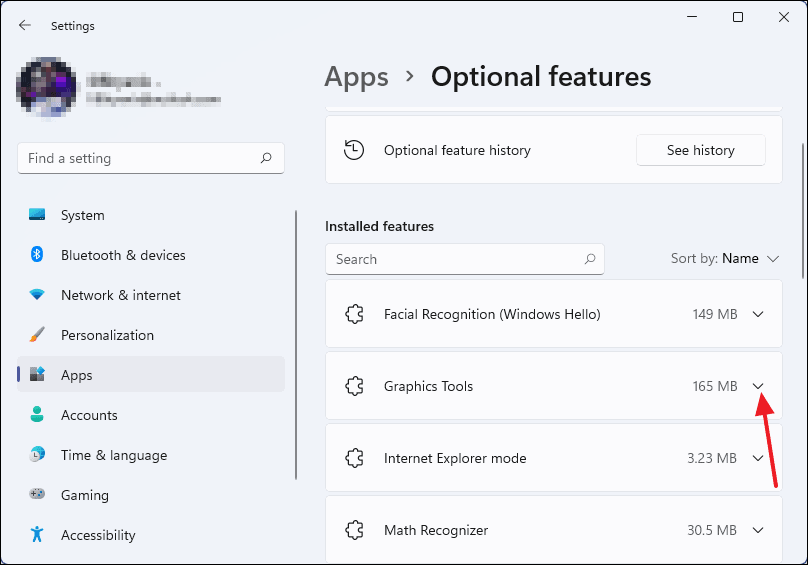
Task: Click the back arrow in Settings title bar
Action: pyautogui.click(x=25, y=26)
